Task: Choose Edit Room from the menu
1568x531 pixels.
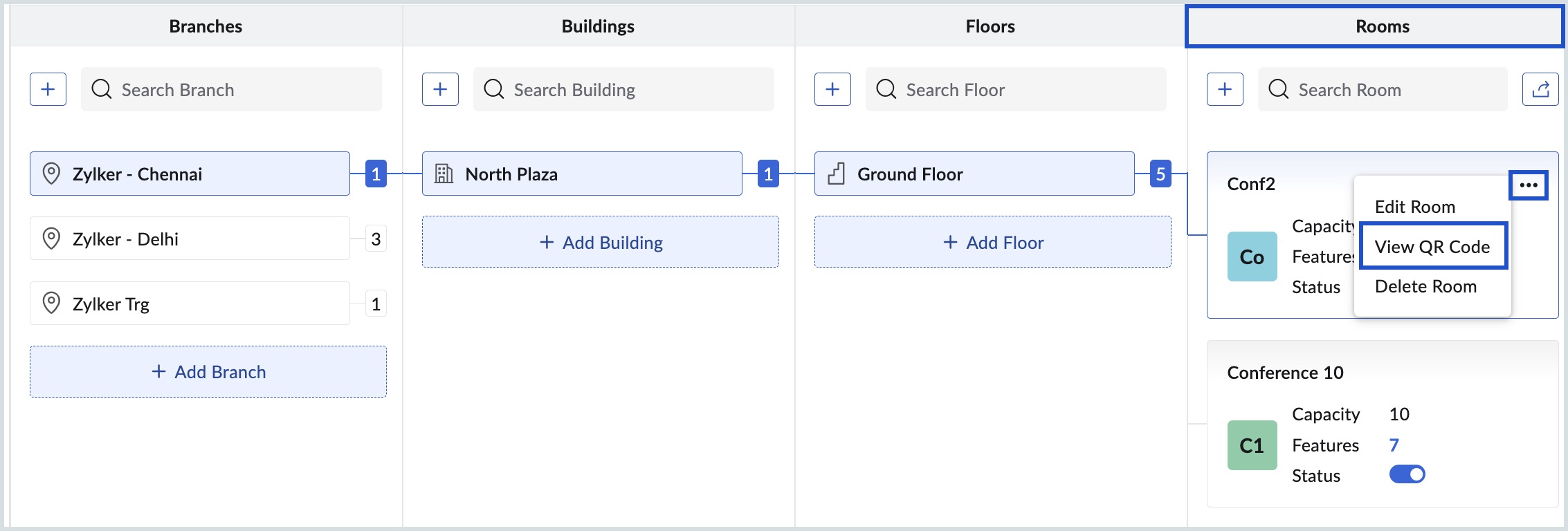Action: pyautogui.click(x=1414, y=207)
